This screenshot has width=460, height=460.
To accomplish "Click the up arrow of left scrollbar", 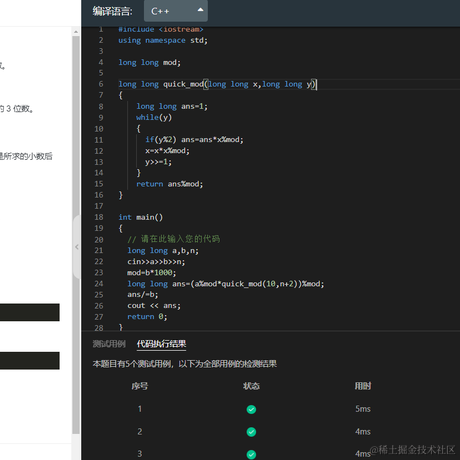I will coord(76,32).
